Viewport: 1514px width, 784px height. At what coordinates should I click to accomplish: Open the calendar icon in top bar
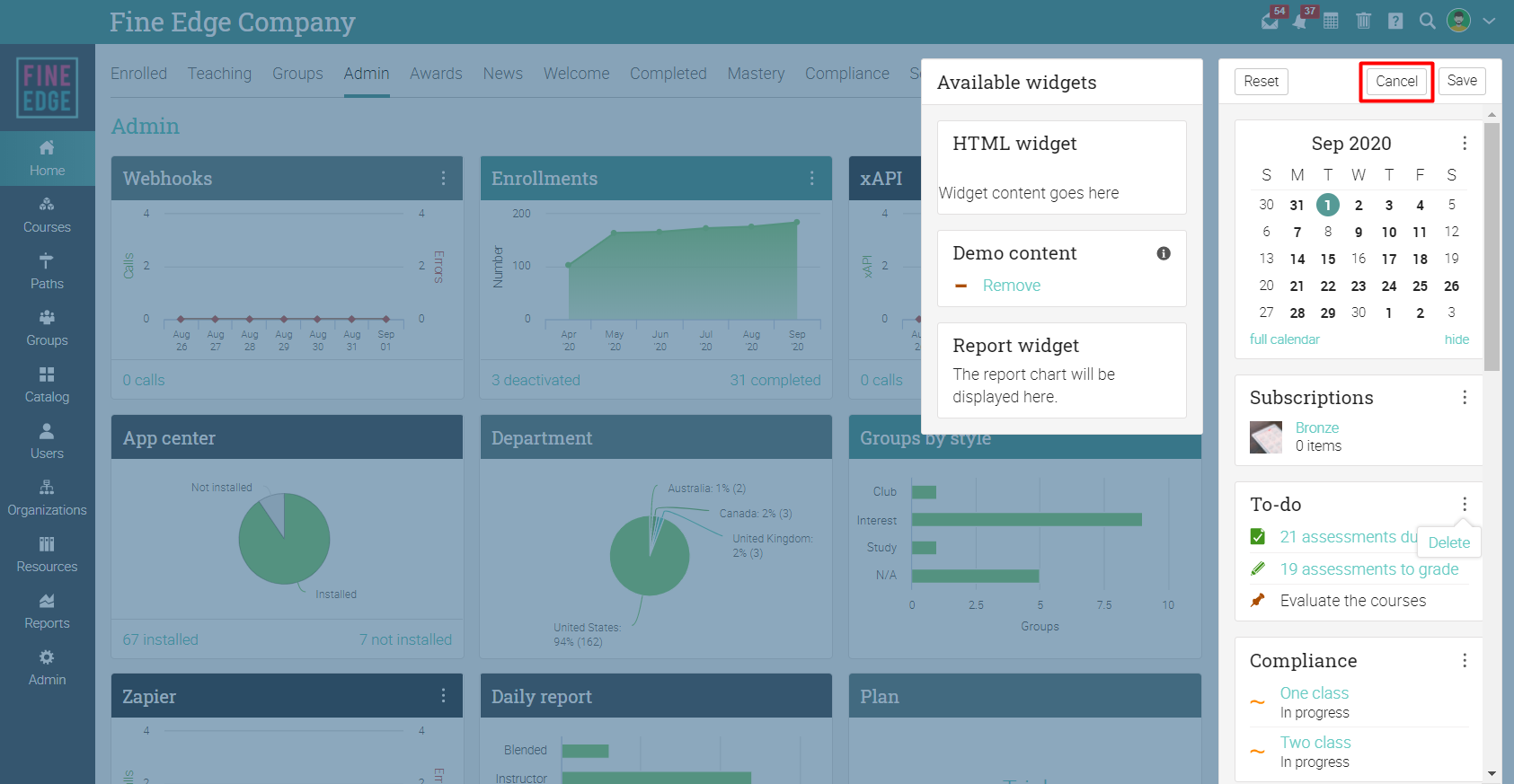coord(1331,21)
